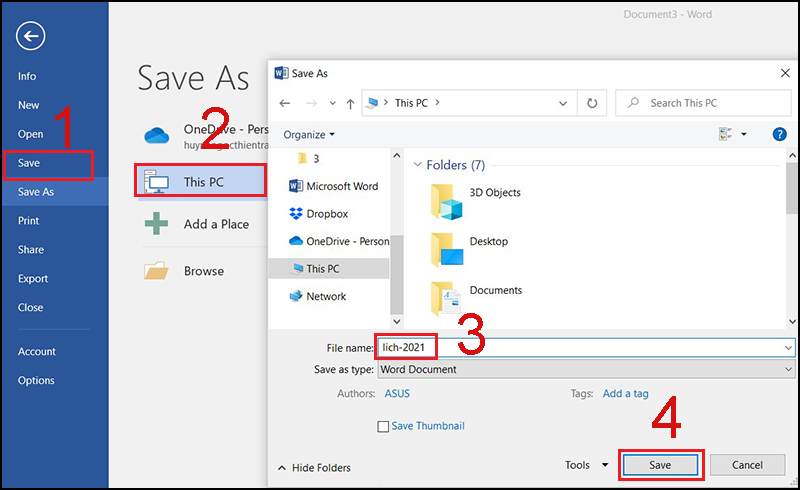Select the 3D Objects folder
The height and width of the screenshot is (490, 800).
[x=476, y=201]
